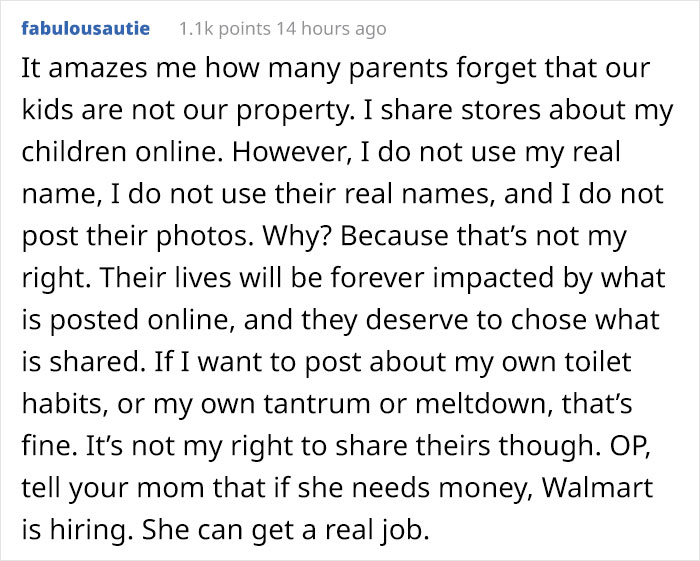This screenshot has height=561, width=700.
Task: Click the 1.1k points score text
Action: (x=228, y=30)
